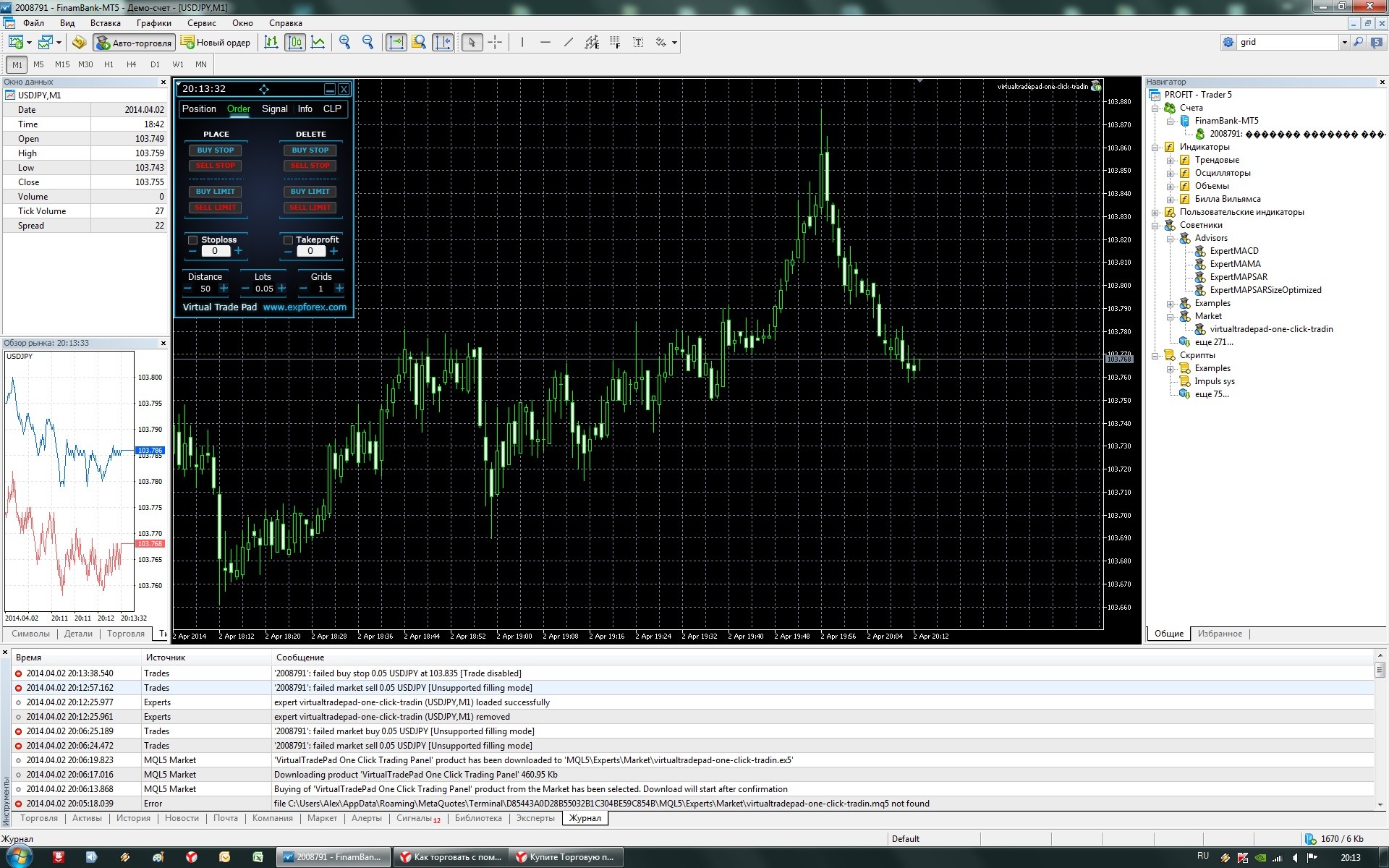The image size is (1389, 868).
Task: Expand the Трендовые indicators node
Action: (x=1170, y=160)
